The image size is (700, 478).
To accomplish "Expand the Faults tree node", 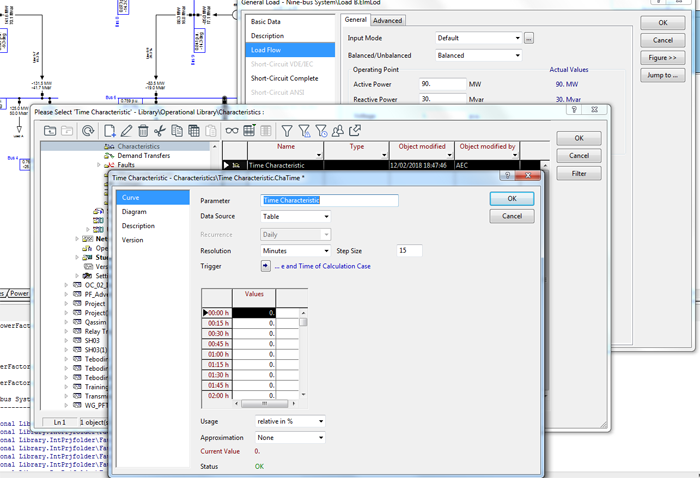I will click(97, 166).
